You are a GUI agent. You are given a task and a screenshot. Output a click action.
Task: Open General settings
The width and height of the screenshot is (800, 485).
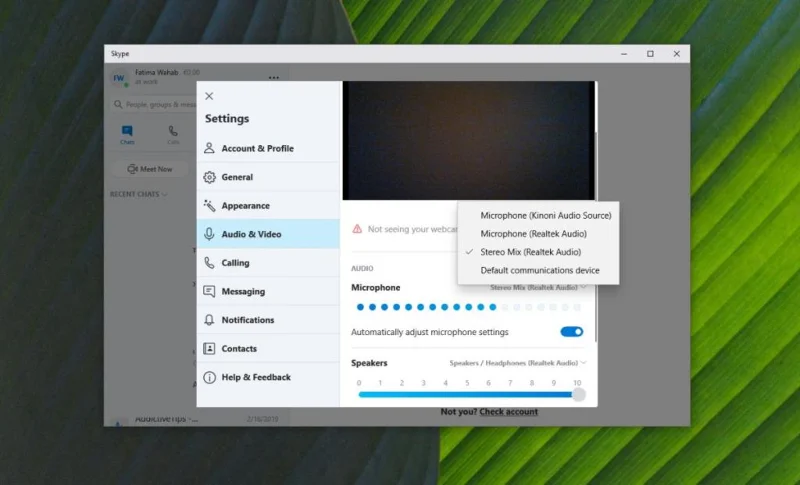coord(268,177)
